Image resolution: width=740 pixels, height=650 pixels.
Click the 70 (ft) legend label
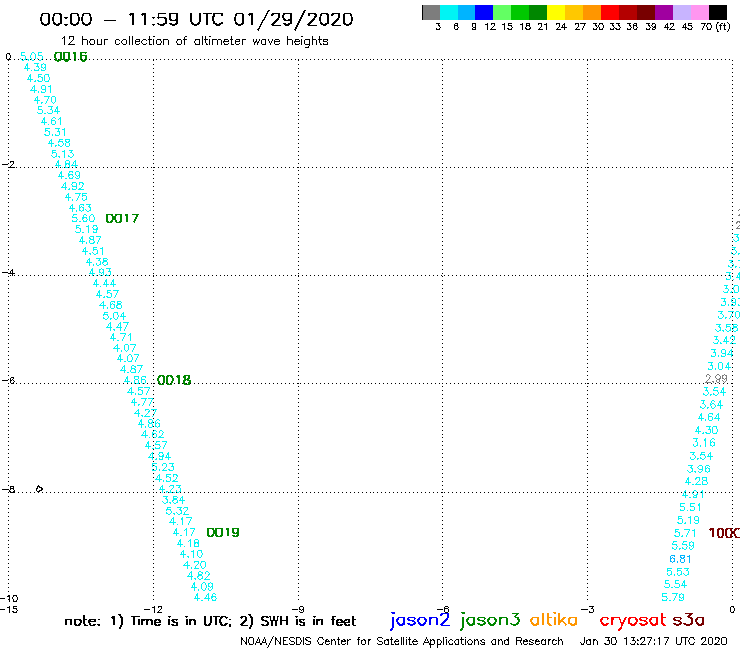click(715, 26)
